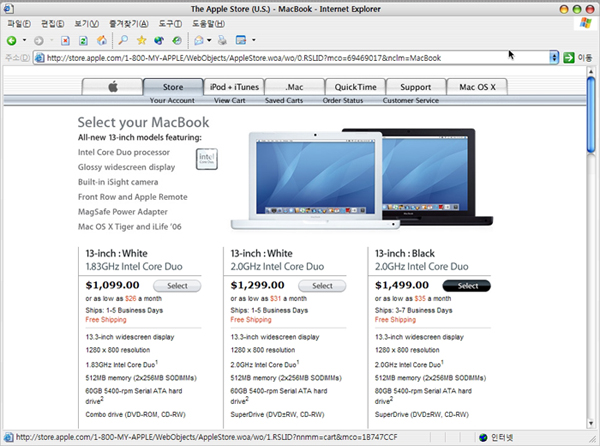The height and width of the screenshot is (446, 600).
Task: Open the Customer Service link
Action: (x=411, y=100)
